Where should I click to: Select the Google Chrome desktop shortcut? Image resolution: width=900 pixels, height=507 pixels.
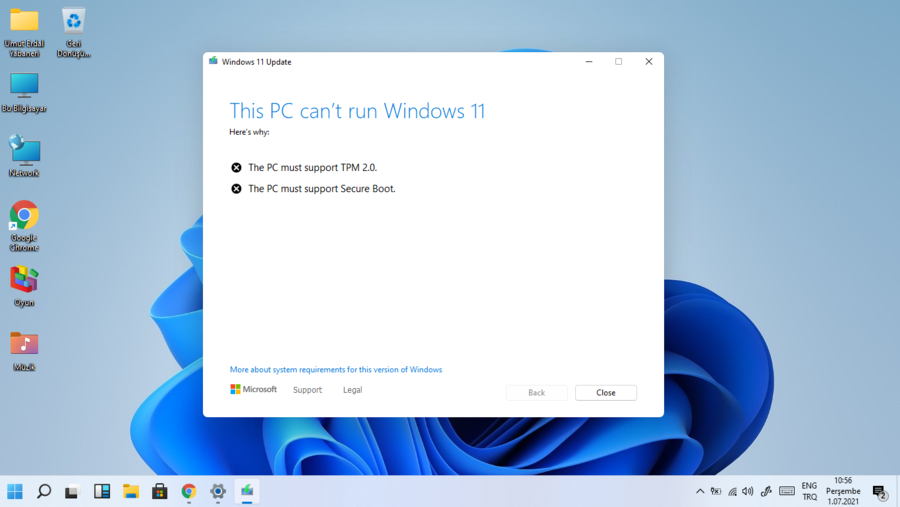pos(24,226)
